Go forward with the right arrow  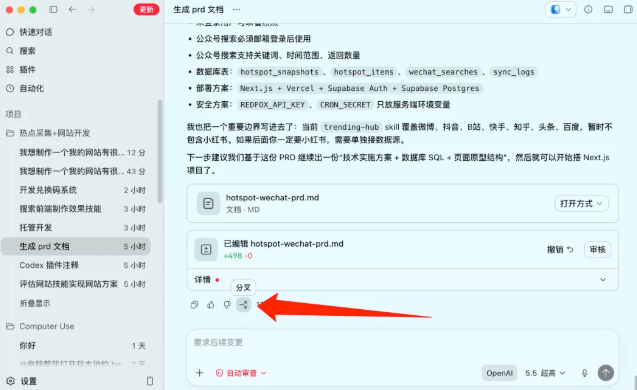click(91, 9)
